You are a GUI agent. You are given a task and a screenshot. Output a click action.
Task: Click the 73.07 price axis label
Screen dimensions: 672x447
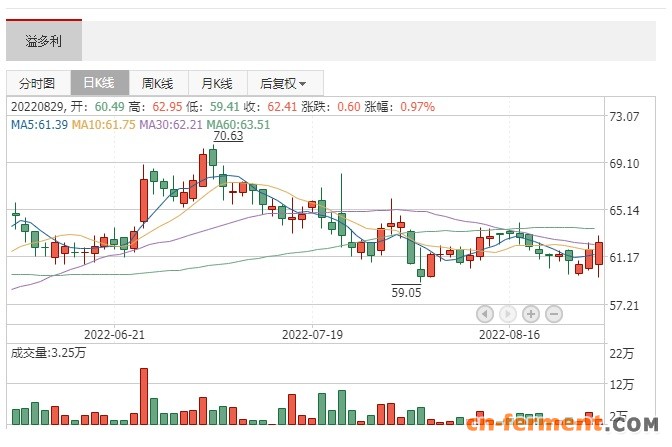[624, 117]
